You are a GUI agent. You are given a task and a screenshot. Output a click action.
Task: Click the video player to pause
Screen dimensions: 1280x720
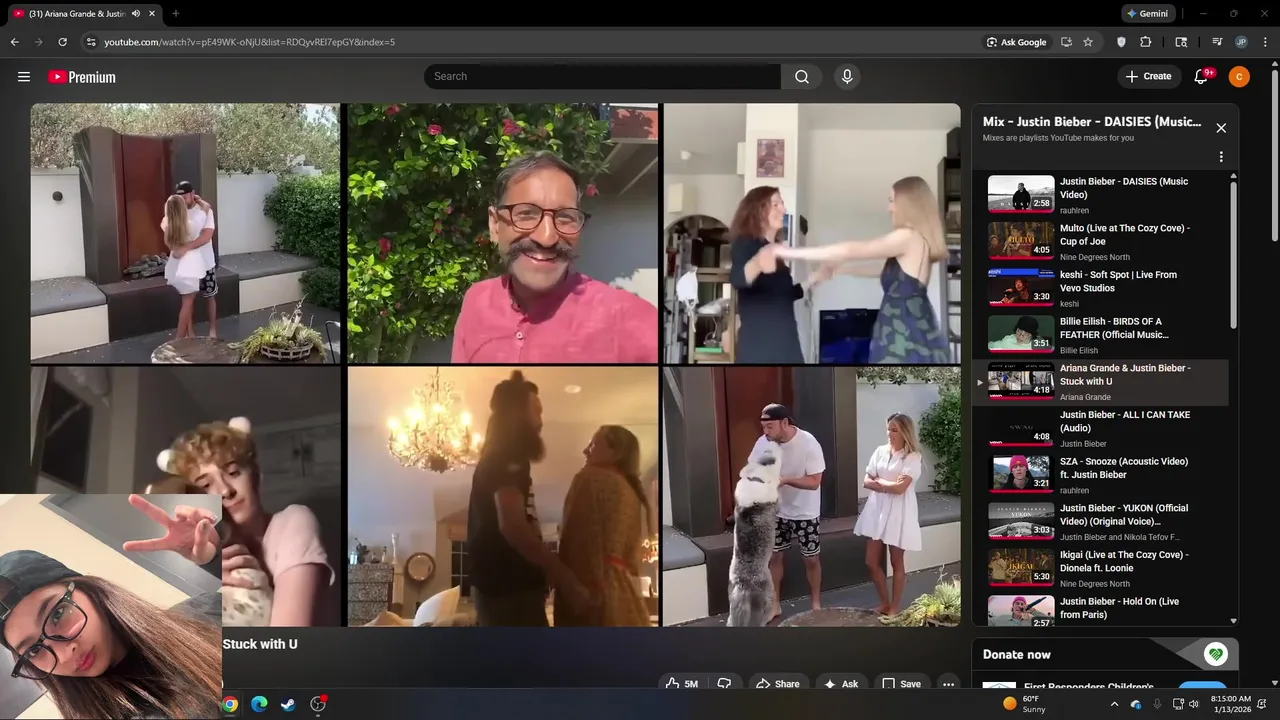[x=495, y=365]
